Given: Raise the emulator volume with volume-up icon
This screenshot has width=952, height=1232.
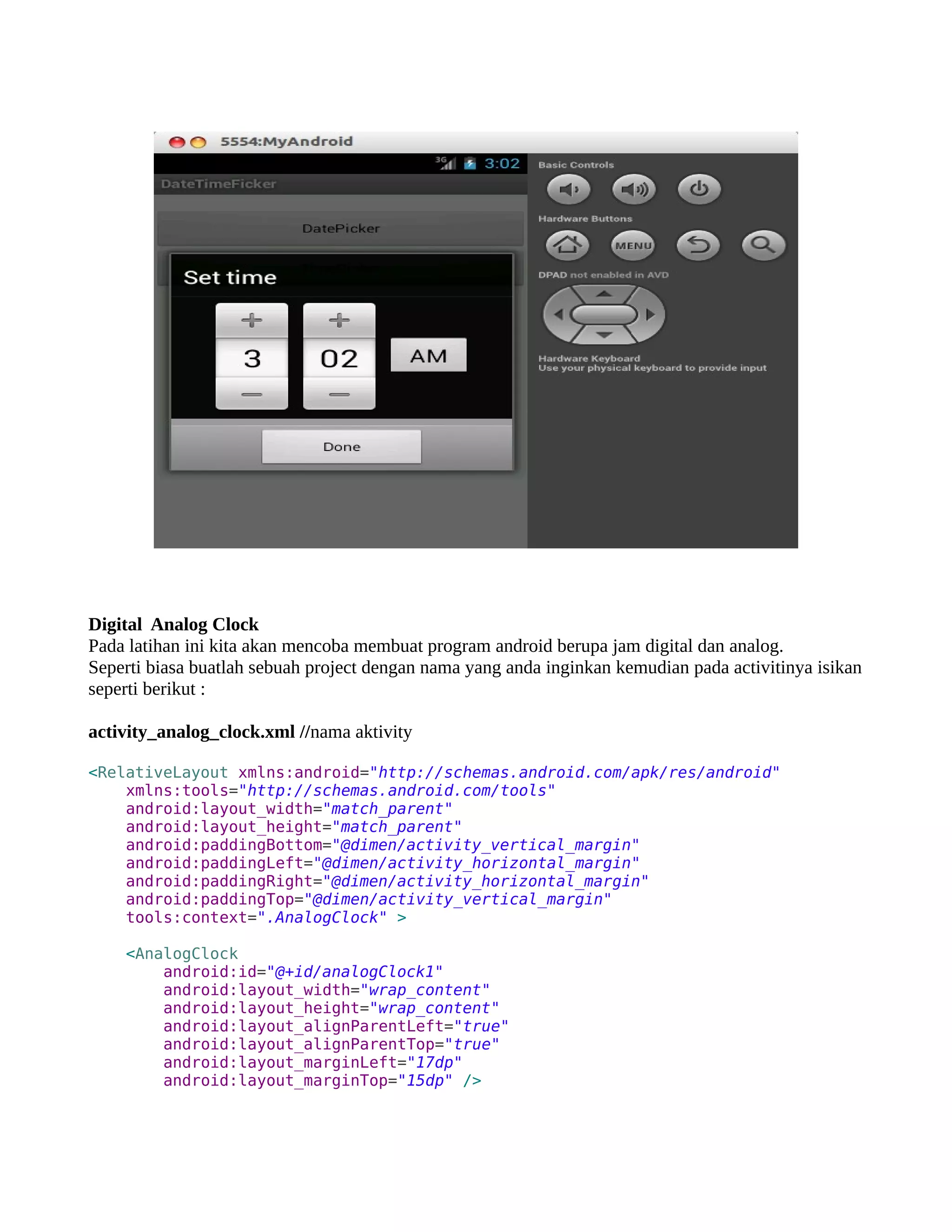Looking at the screenshot, I should (x=634, y=189).
